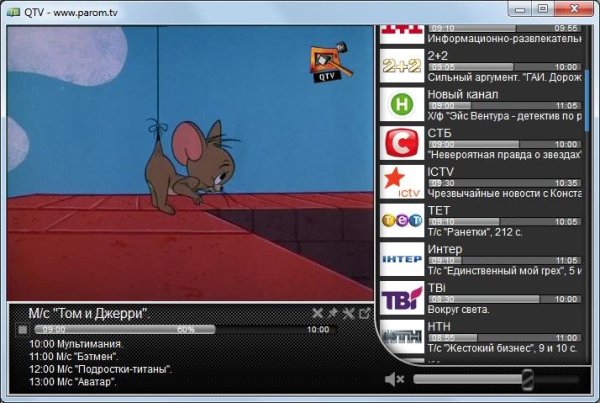The width and height of the screenshot is (600, 403).
Task: Select the 1+1 channel logo
Action: point(402,34)
